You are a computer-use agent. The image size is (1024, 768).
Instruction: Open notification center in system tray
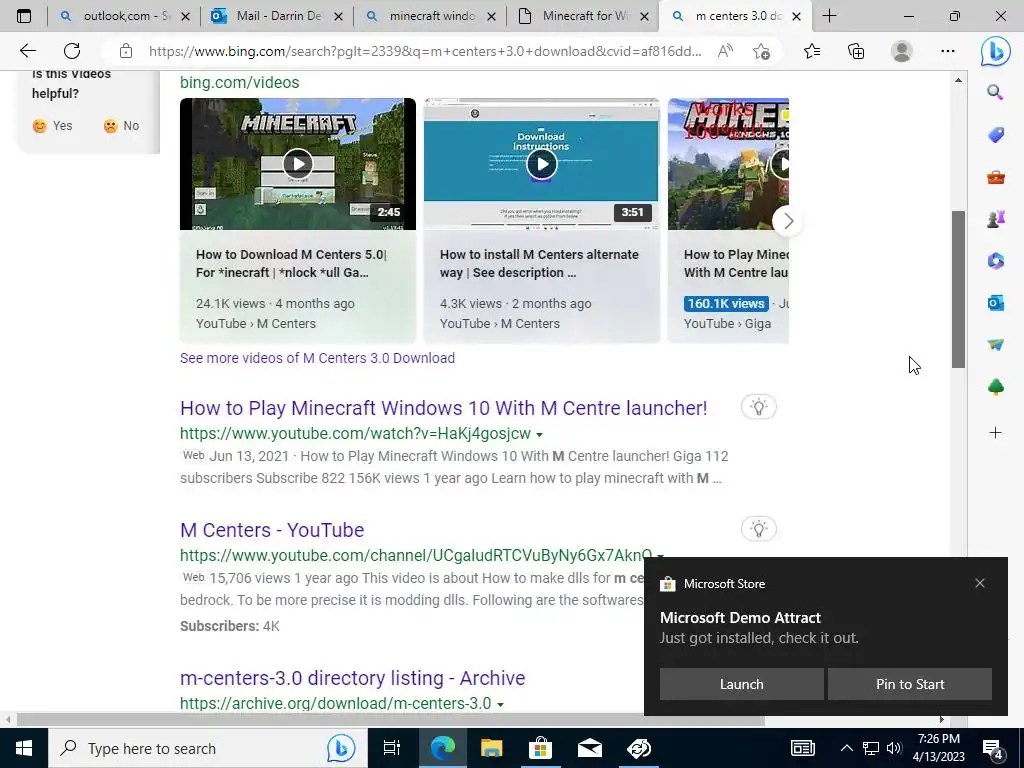[993, 749]
